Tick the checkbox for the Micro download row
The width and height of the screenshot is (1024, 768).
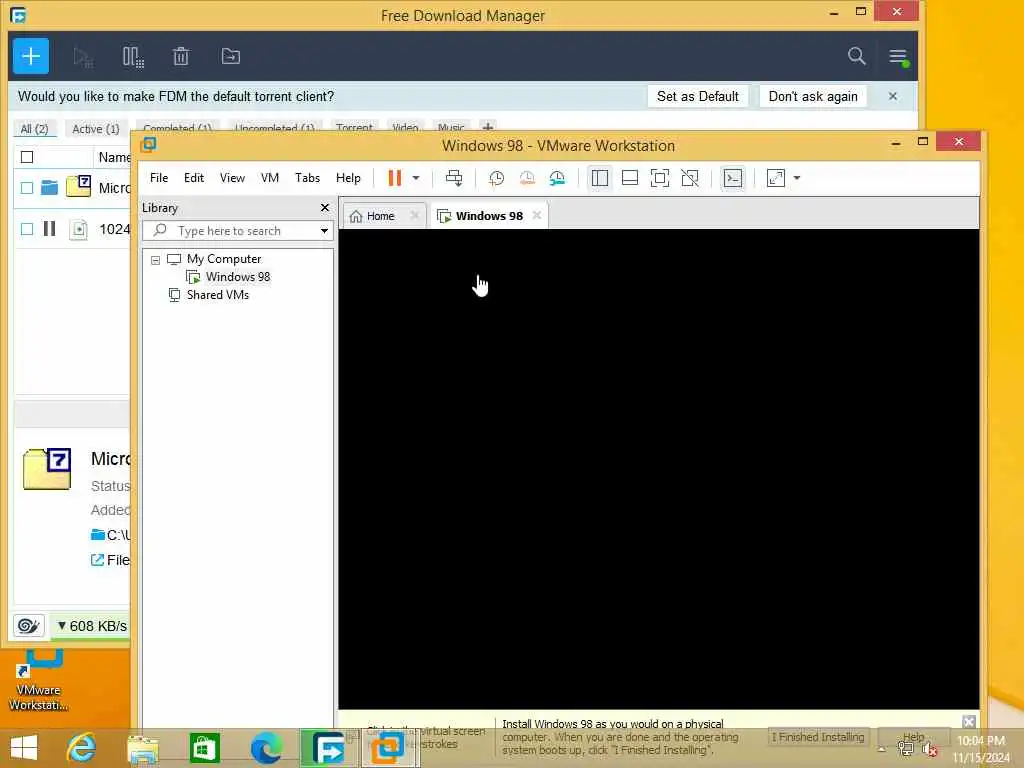[x=27, y=188]
